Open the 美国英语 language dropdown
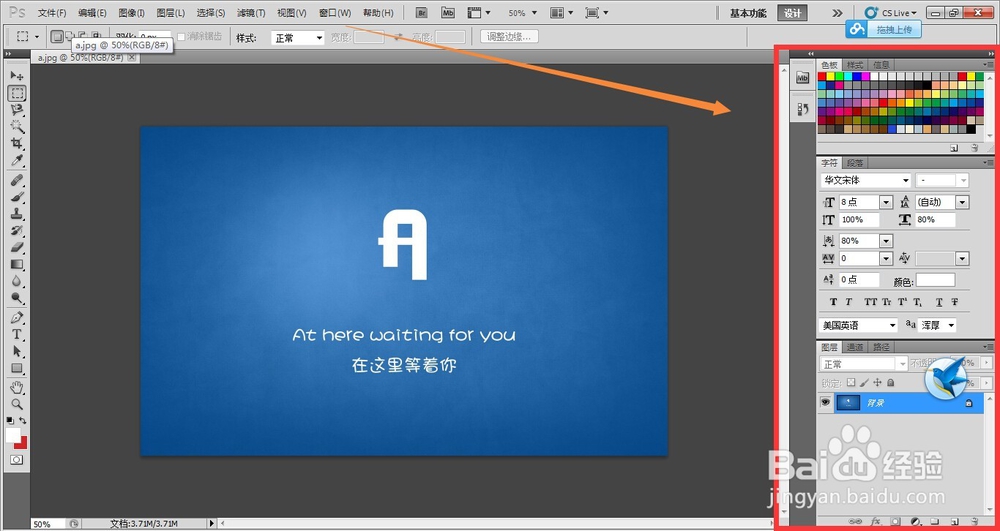1000x531 pixels. pos(858,325)
